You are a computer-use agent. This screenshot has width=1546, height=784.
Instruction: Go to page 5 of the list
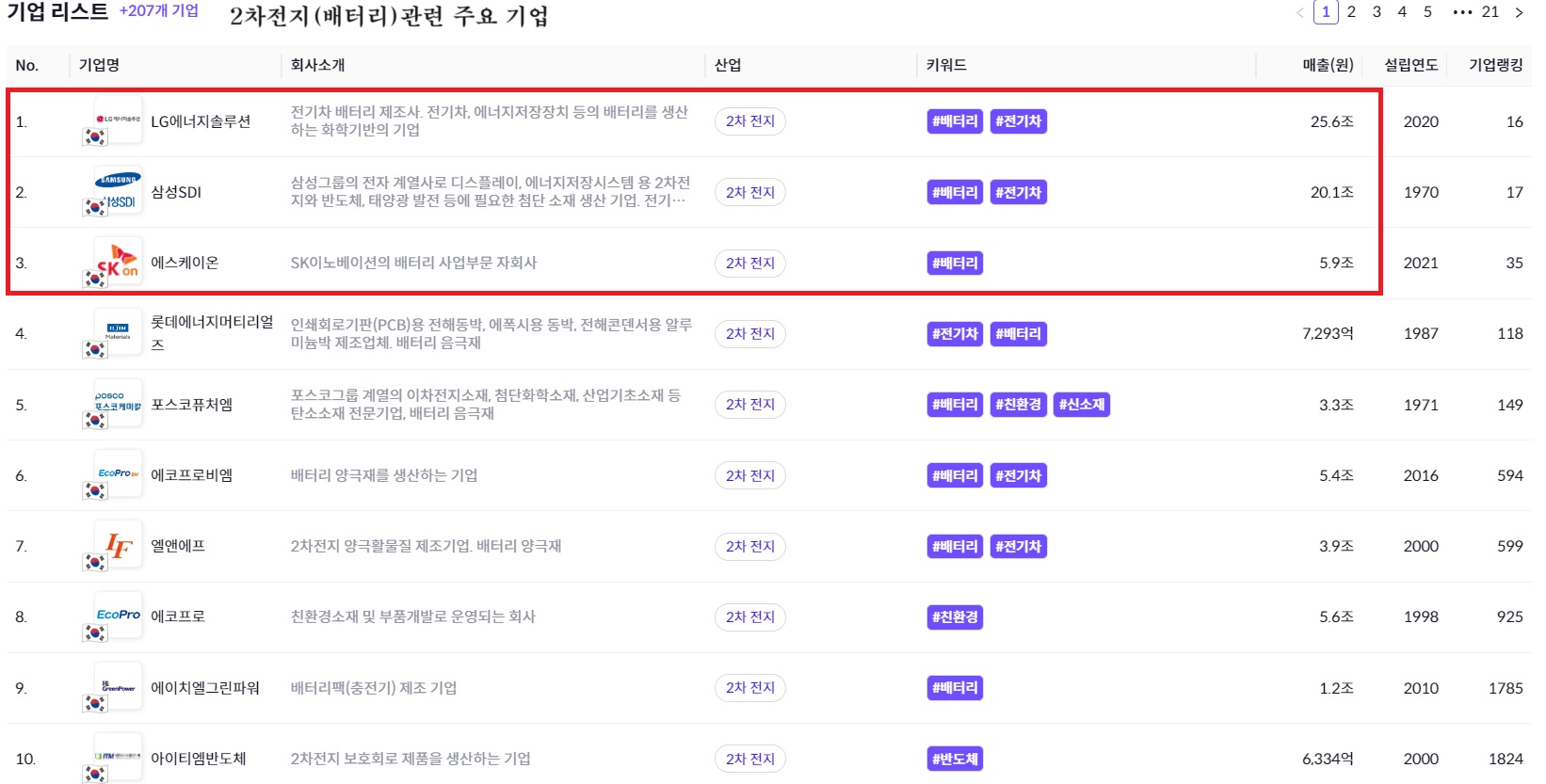pos(1427,12)
